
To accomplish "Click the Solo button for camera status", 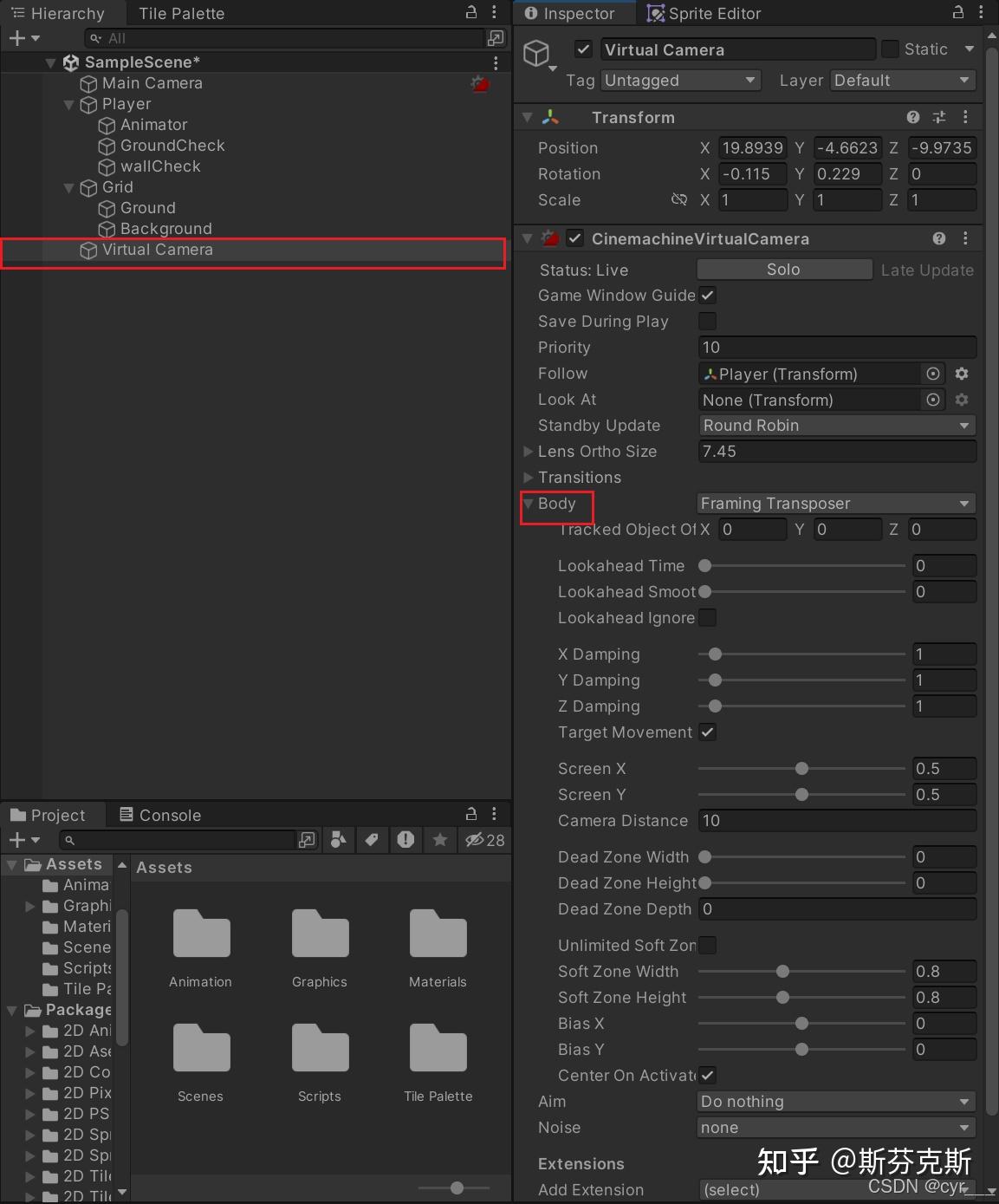I will tap(783, 270).
